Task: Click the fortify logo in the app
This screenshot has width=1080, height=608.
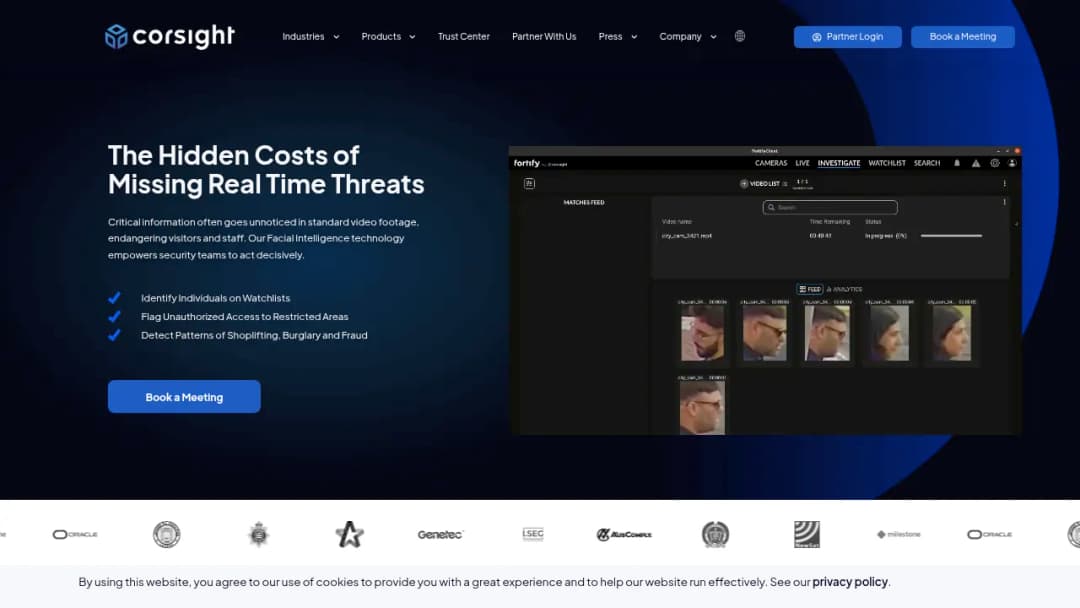Action: pos(527,163)
